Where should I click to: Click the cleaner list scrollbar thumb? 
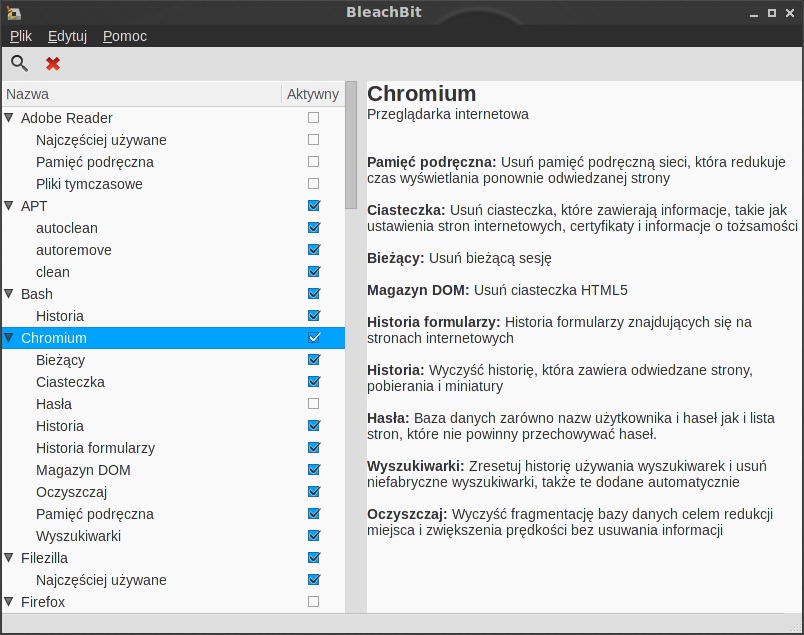[351, 145]
